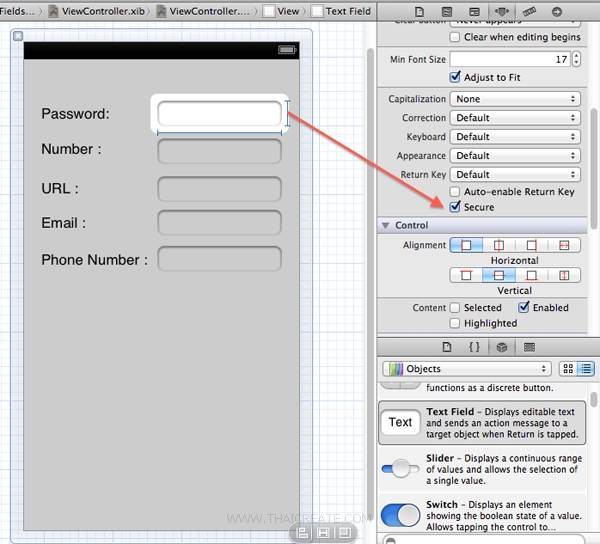The width and height of the screenshot is (600, 544).
Task: Set vertical alignment to fill
Action: pyautogui.click(x=564, y=275)
